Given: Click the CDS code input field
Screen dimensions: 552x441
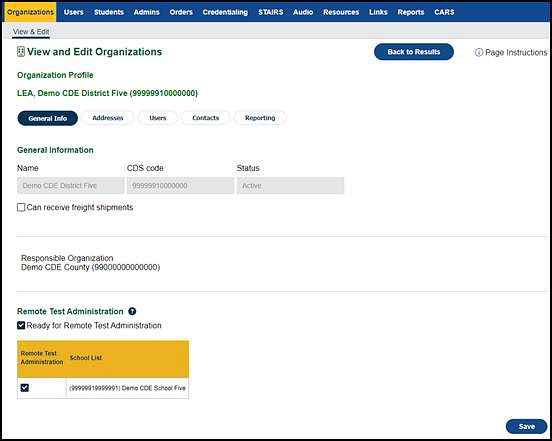Looking at the screenshot, I should [181, 185].
